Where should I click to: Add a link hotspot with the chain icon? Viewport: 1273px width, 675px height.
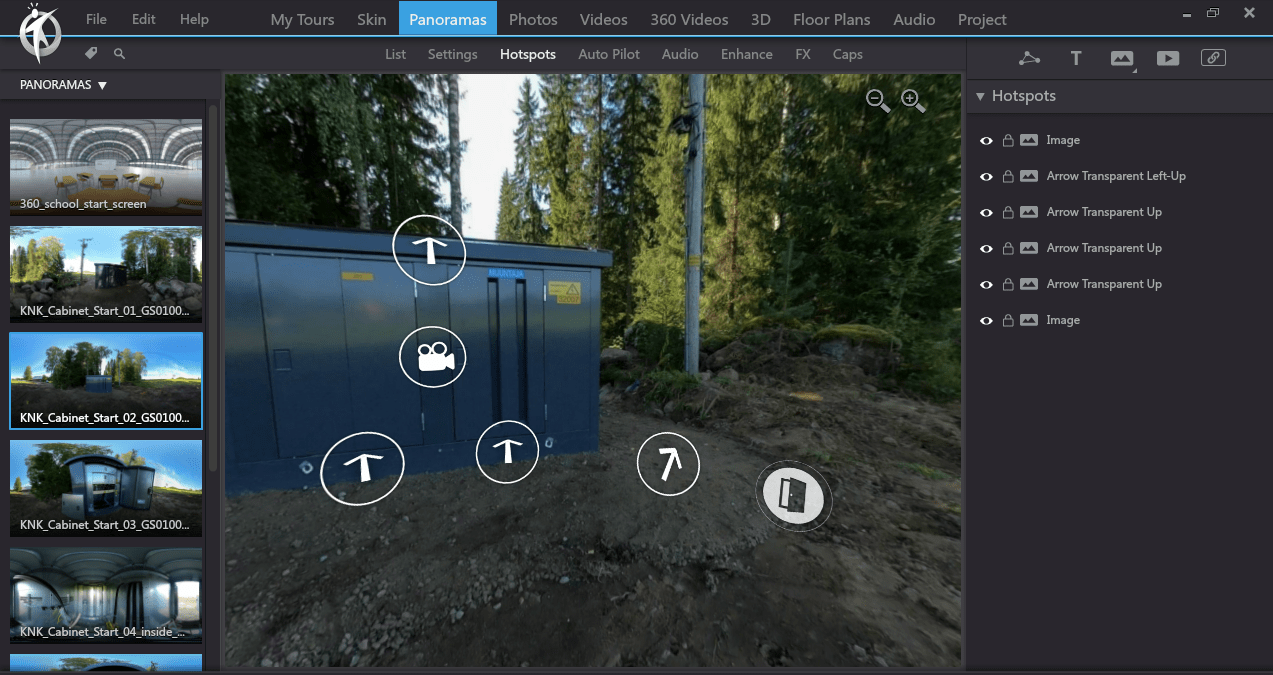[x=1213, y=58]
